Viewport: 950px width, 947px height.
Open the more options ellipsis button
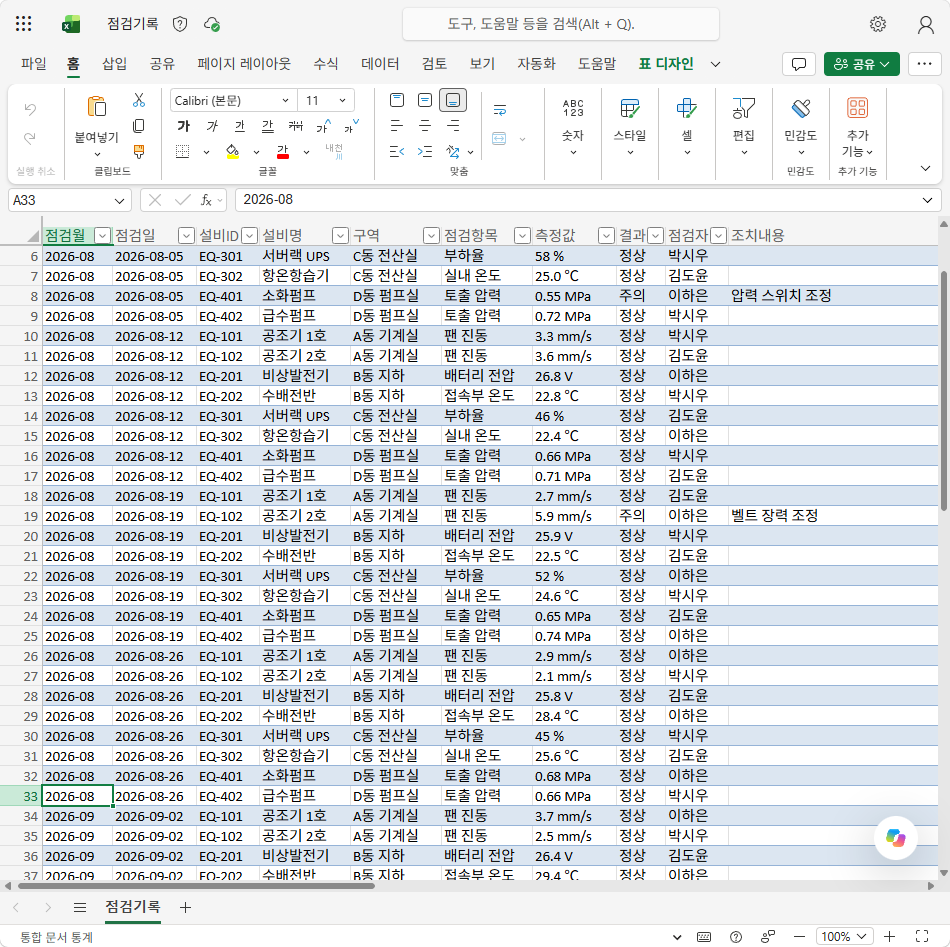click(x=924, y=64)
